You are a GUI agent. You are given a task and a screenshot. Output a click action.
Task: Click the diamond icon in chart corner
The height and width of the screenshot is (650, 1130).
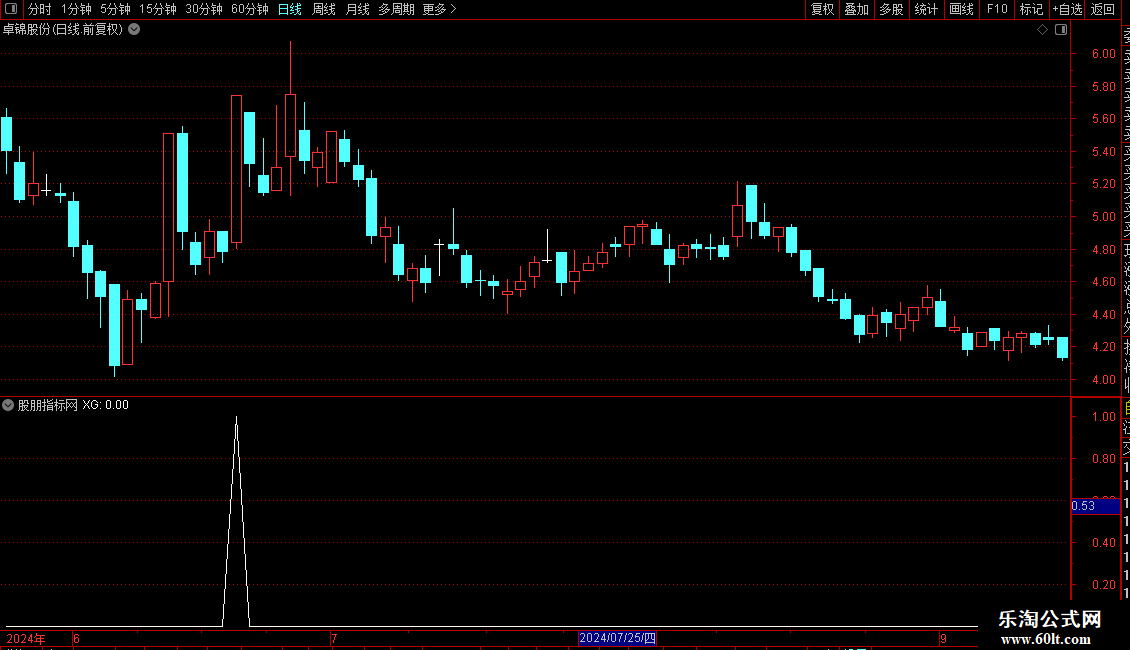coord(1042,30)
